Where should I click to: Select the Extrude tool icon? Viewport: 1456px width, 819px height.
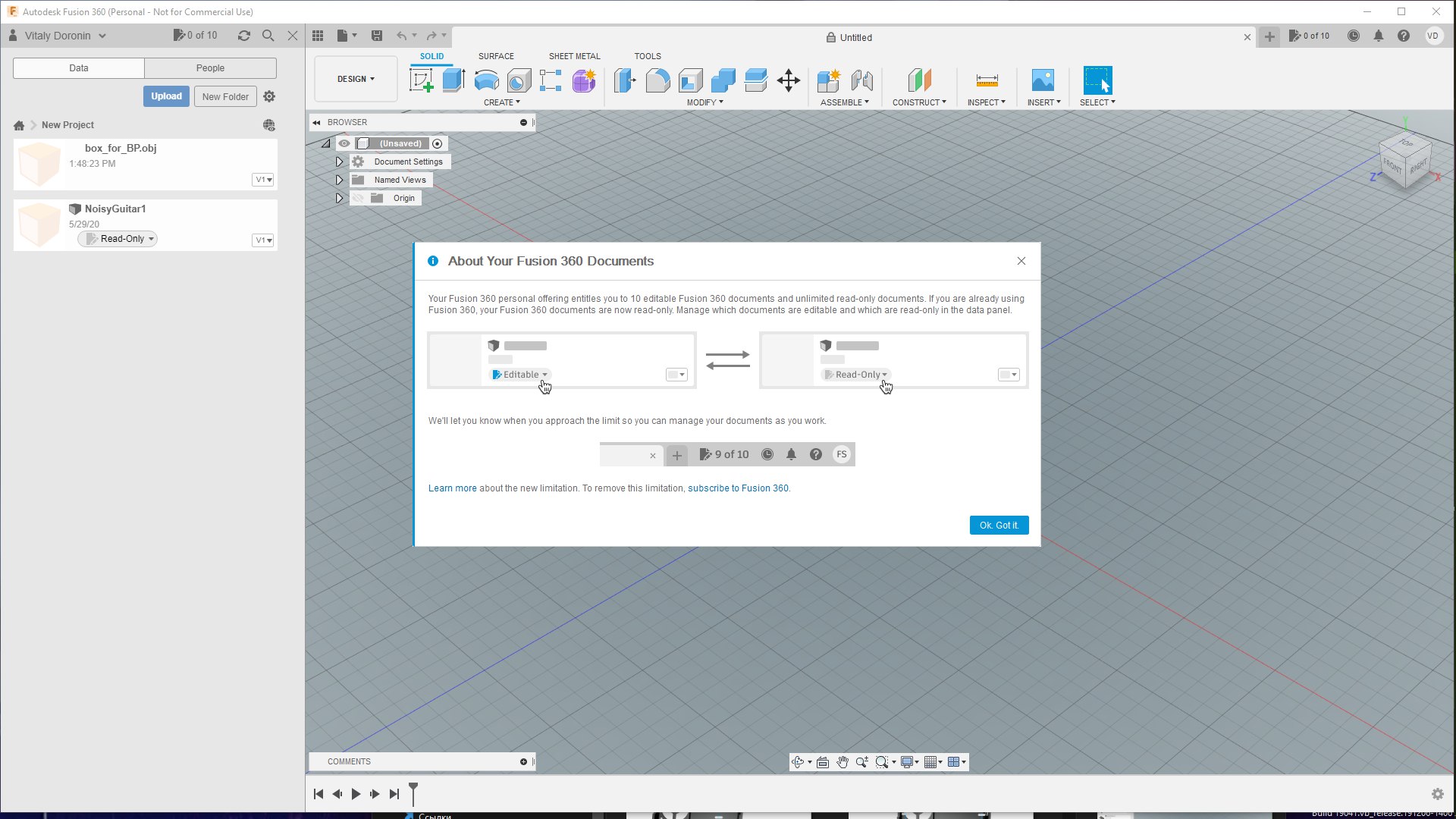tap(453, 80)
